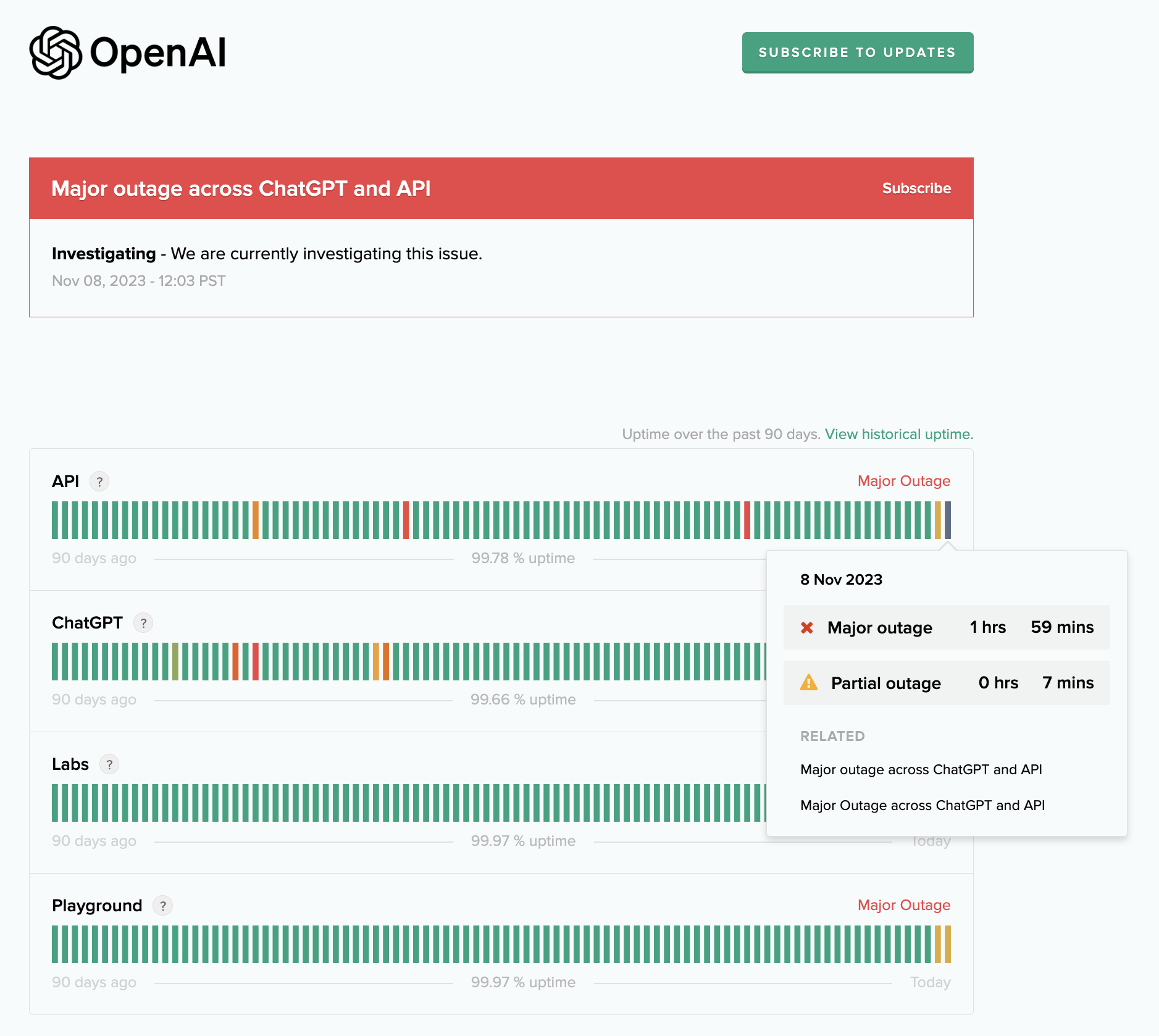
Task: Click the red X icon beside Major outage in tooltip
Action: tap(806, 627)
